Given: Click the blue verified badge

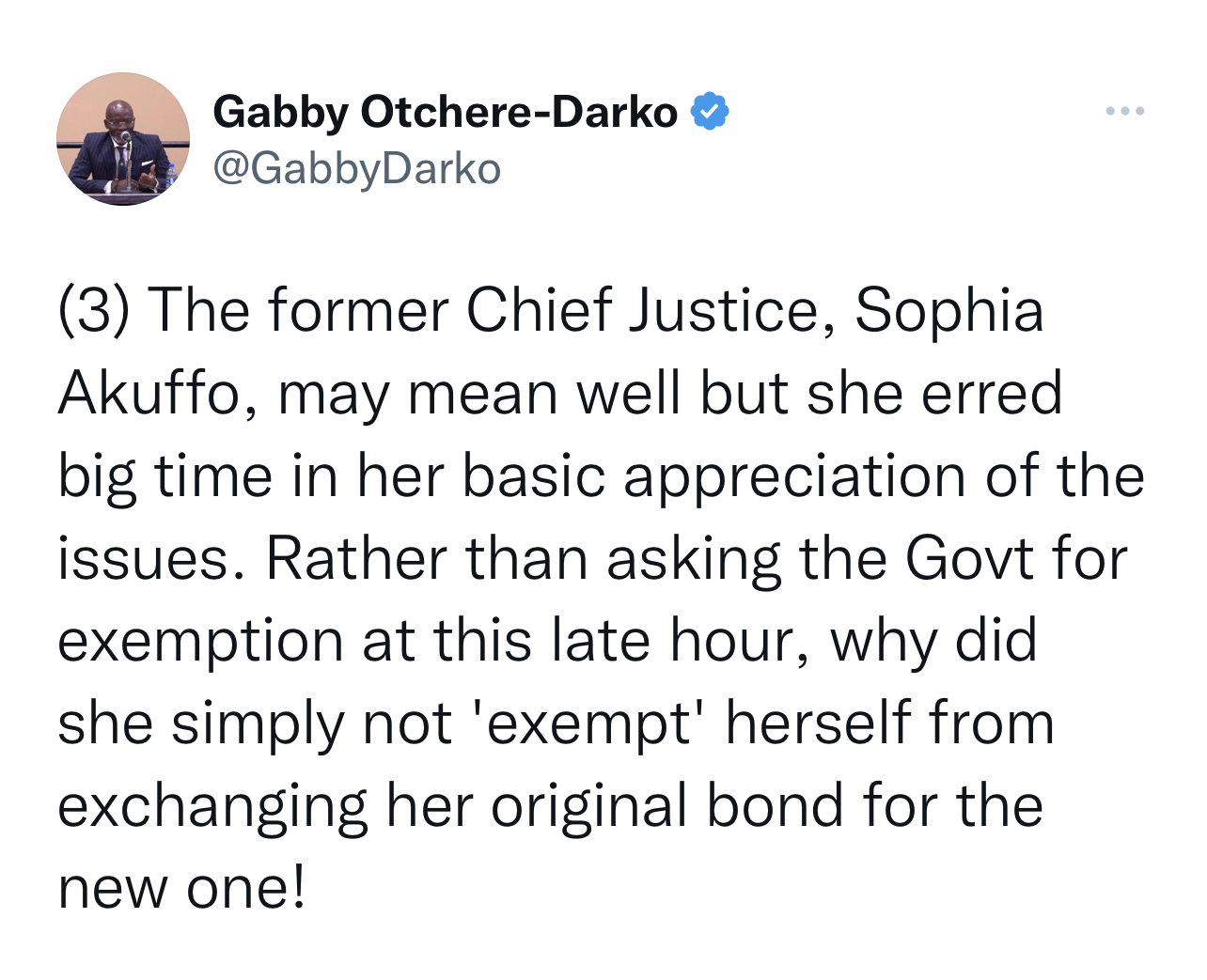Looking at the screenshot, I should click(x=710, y=112).
